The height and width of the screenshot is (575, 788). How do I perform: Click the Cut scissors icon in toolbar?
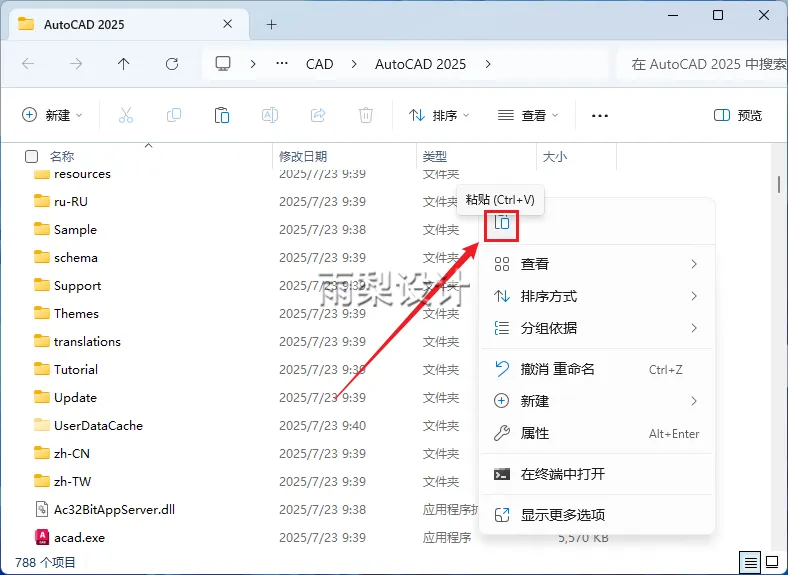pyautogui.click(x=126, y=115)
